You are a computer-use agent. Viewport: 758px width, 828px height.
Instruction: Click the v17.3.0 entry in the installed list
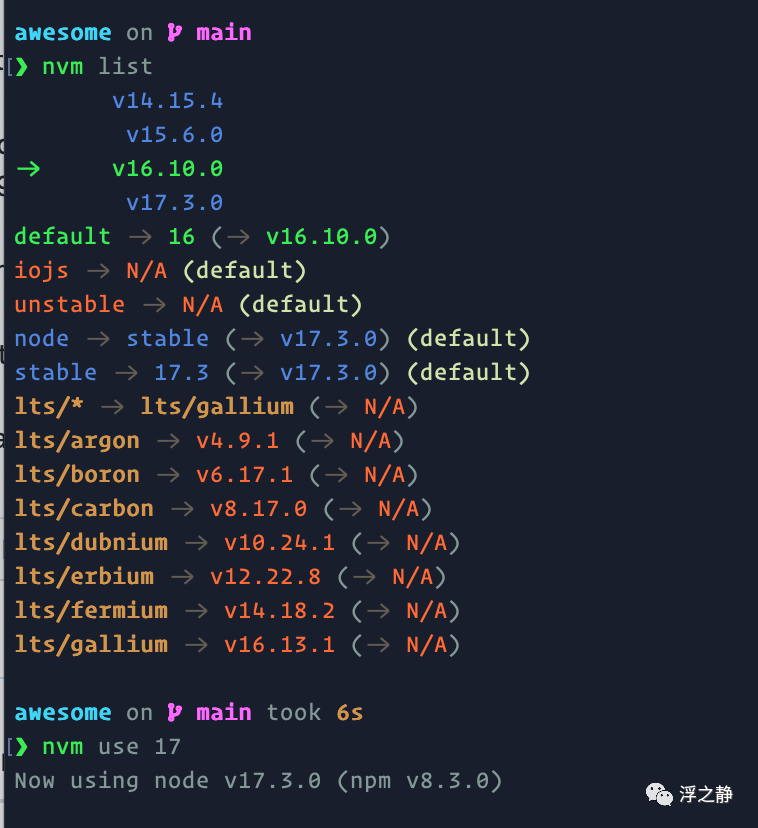coord(174,202)
